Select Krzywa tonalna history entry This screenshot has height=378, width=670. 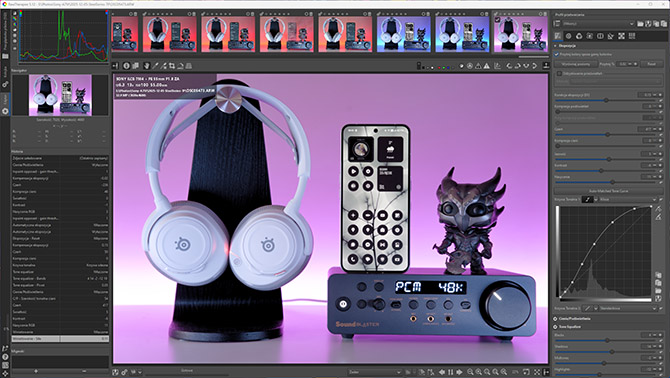coord(60,265)
